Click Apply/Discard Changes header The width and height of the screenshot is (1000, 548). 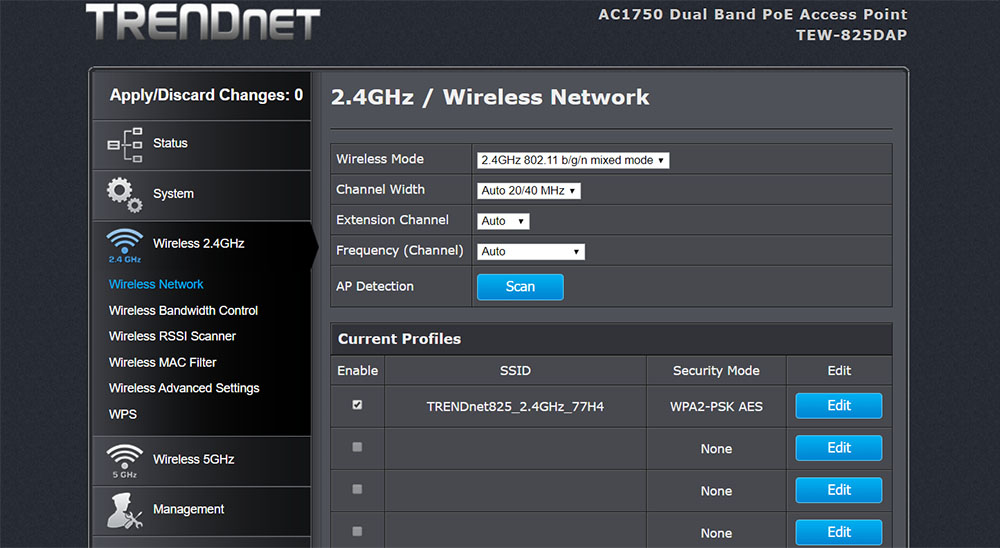tap(206, 95)
